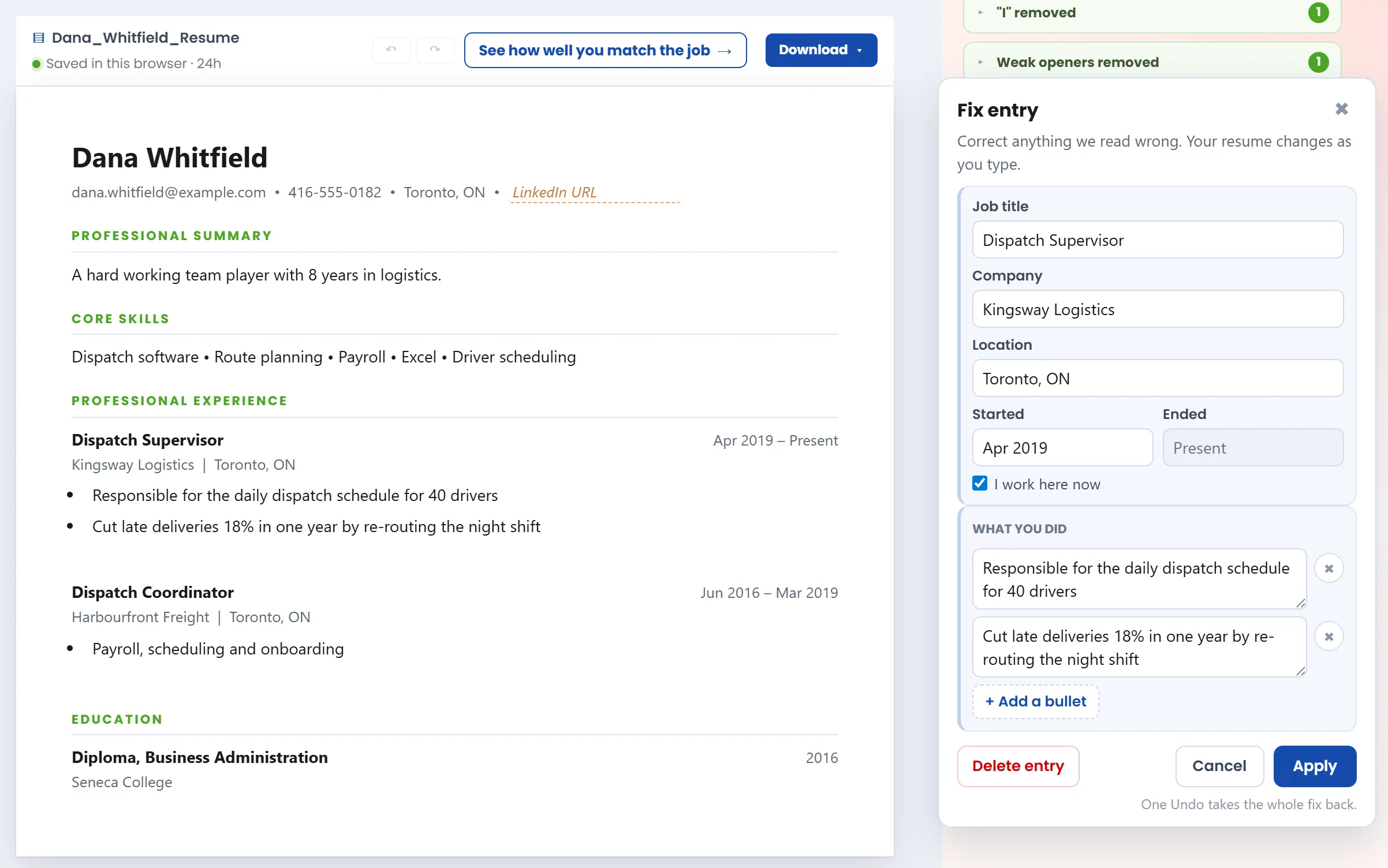The image size is (1388, 868).
Task: Click the Dana_Whitfield_Resume file name
Action: click(x=145, y=38)
